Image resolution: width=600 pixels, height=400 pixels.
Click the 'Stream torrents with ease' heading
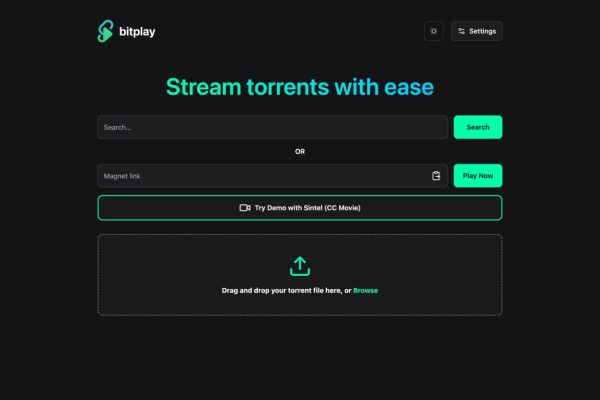[299, 87]
